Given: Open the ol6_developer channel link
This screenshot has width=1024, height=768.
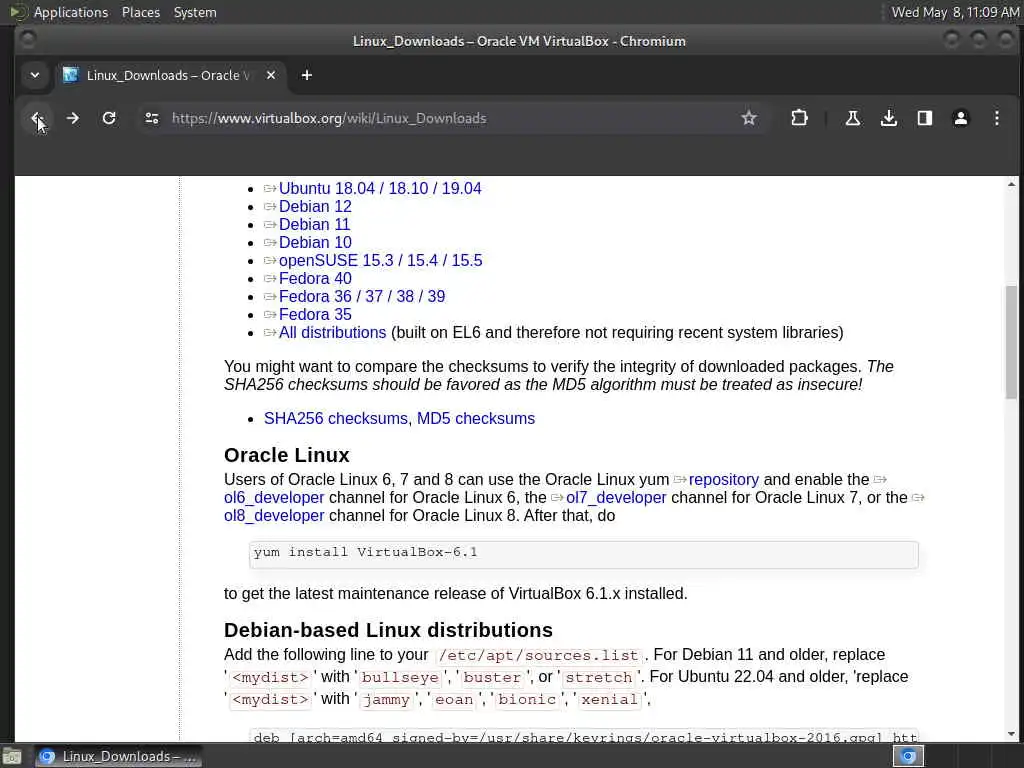Looking at the screenshot, I should (274, 498).
